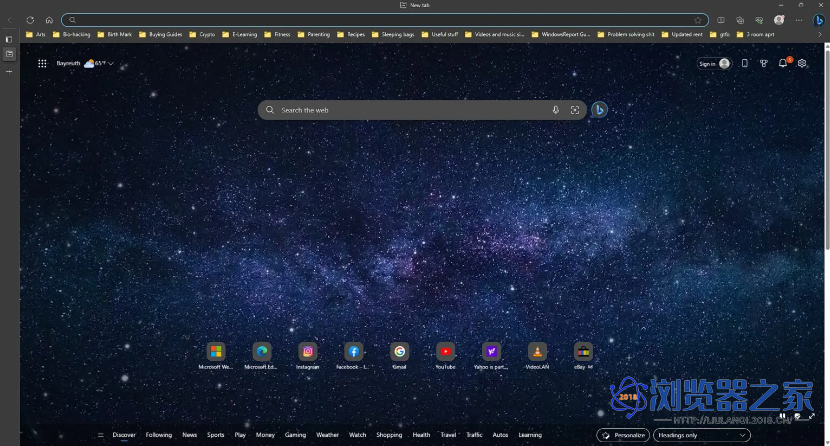Open the Recipes bookmarks folder
Image resolution: width=830 pixels, height=446 pixels.
point(351,34)
